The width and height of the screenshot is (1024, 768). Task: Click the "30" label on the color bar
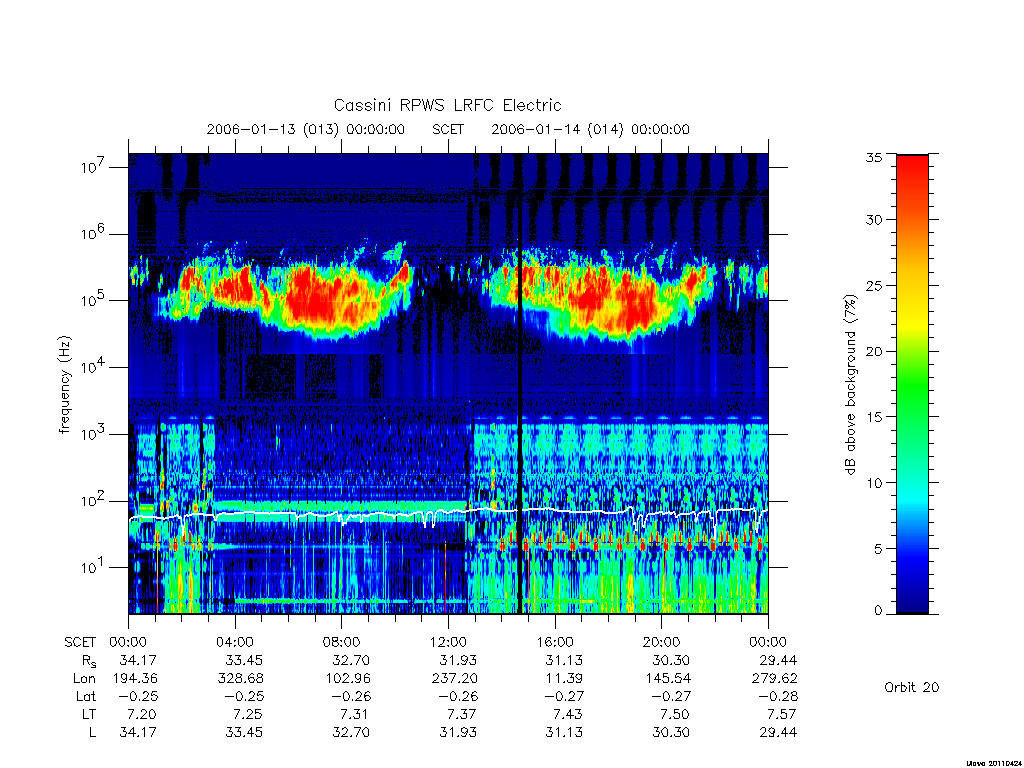[874, 219]
